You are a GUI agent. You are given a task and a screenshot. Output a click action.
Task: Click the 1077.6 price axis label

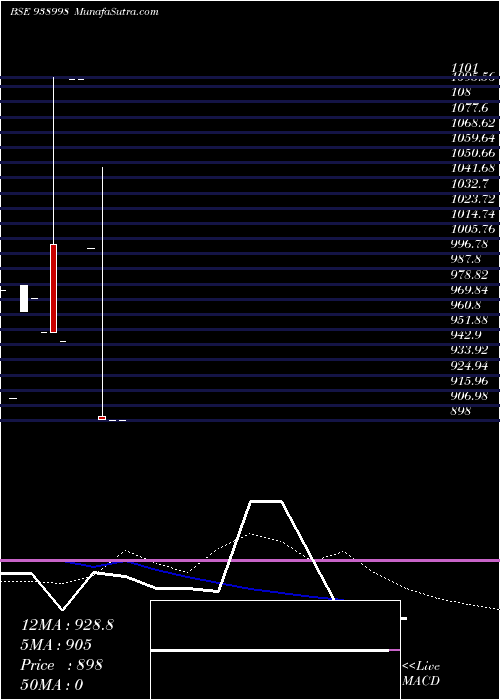(x=469, y=108)
